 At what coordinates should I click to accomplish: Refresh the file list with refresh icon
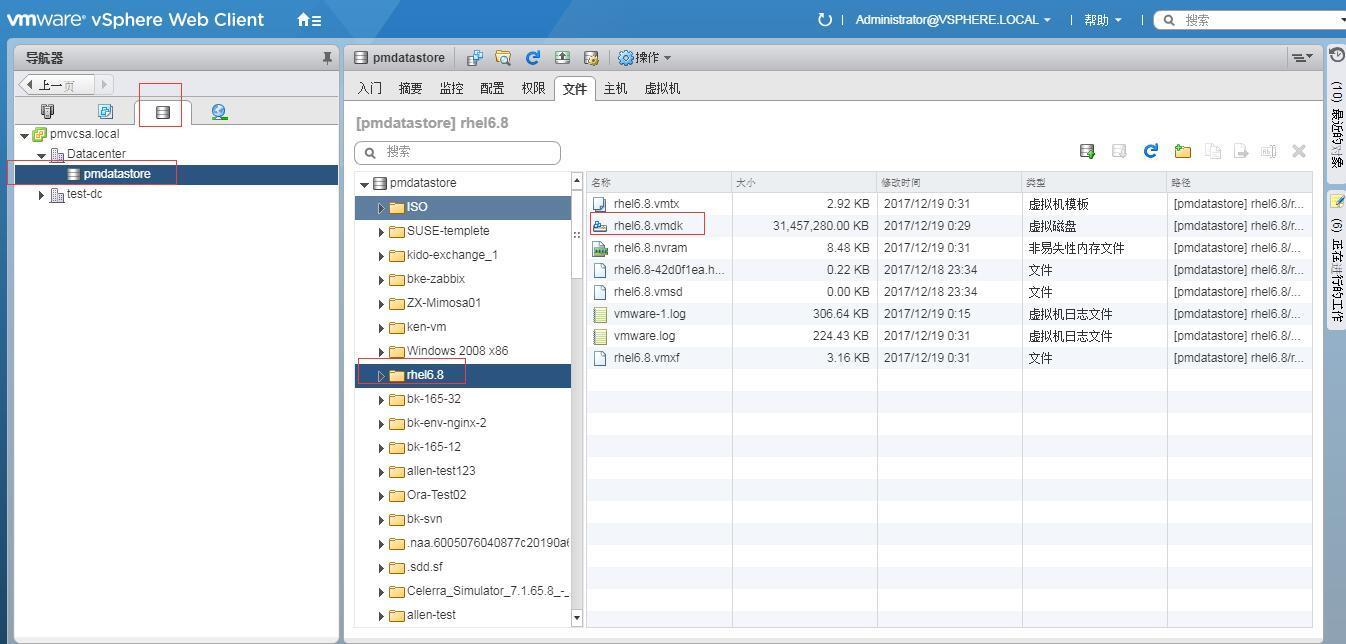(x=1150, y=151)
